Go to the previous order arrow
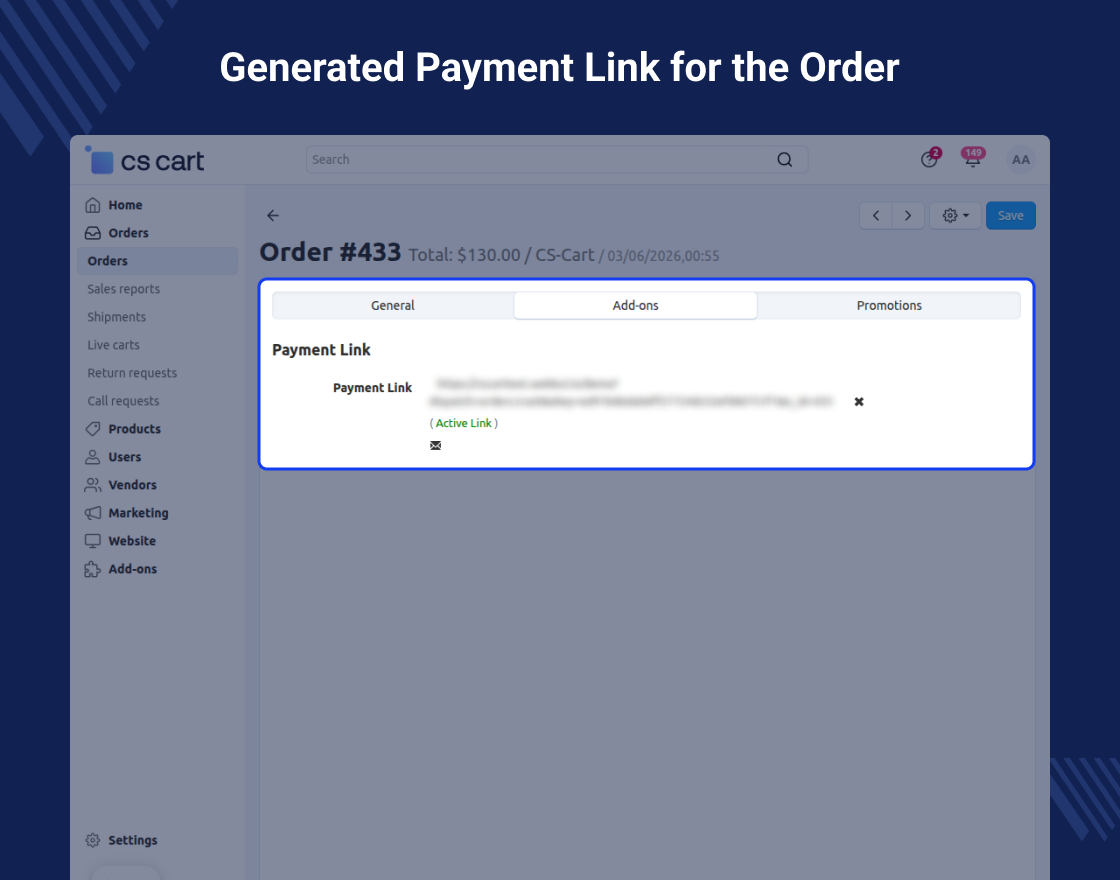The width and height of the screenshot is (1120, 880). pos(876,216)
